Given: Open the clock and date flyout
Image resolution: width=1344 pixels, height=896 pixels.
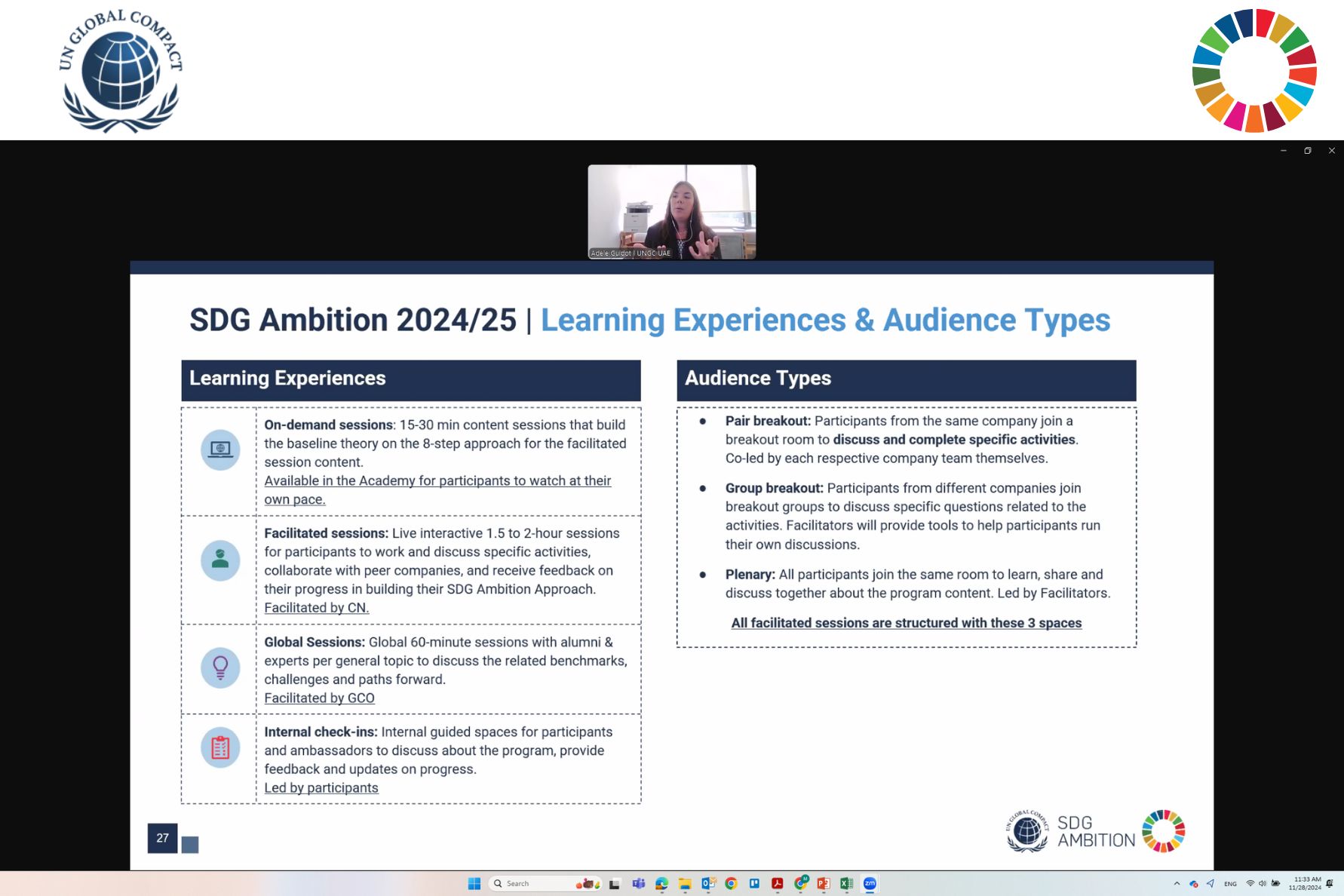Looking at the screenshot, I should 1304,883.
